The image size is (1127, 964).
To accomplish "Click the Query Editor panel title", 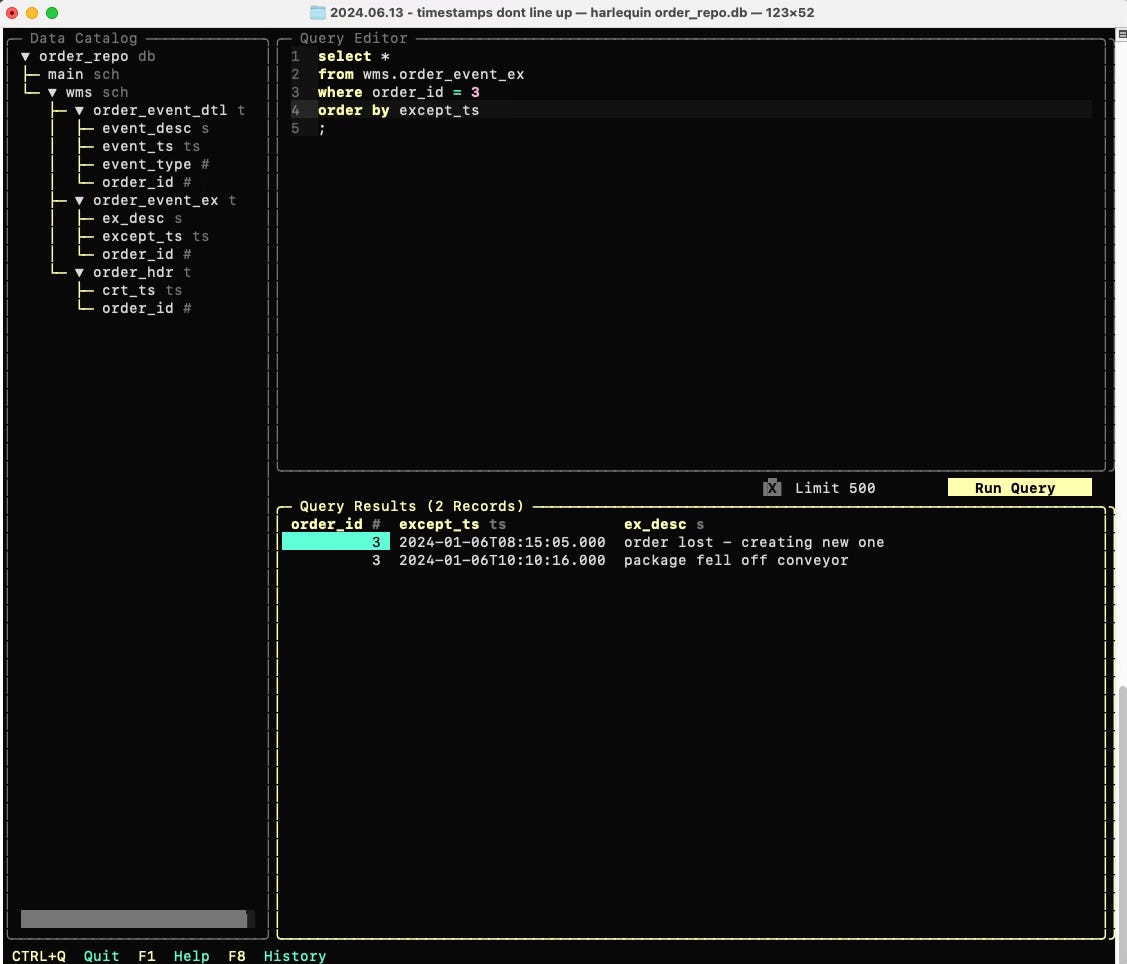I will point(353,38).
